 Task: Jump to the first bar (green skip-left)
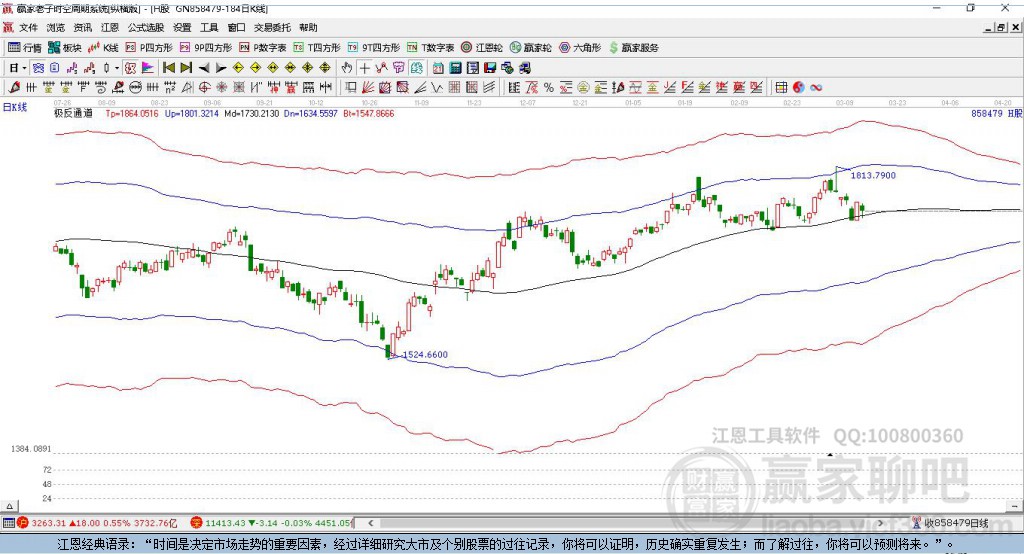pos(169,68)
